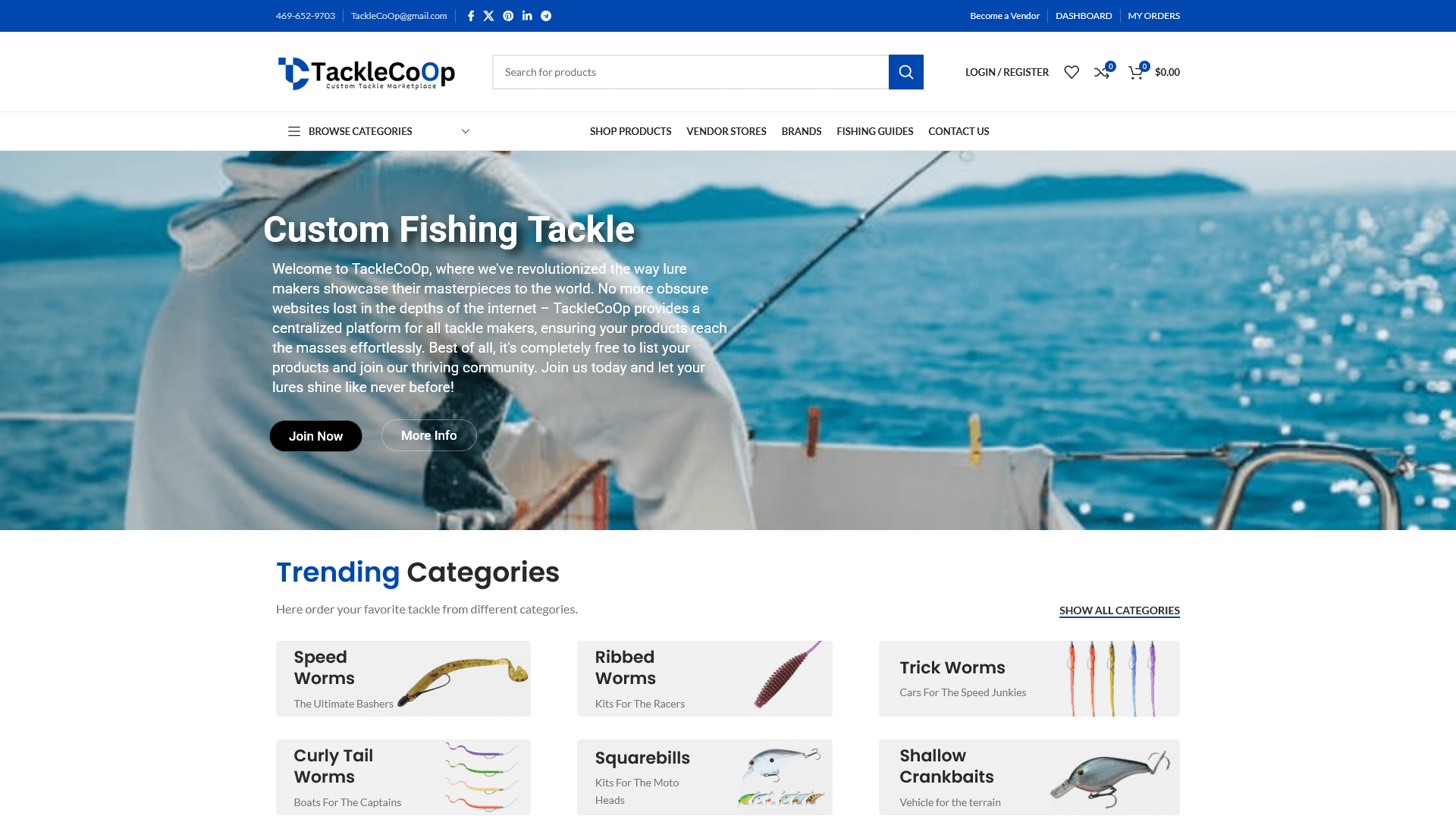The image size is (1456, 819).
Task: Open the Fishing Guides menu item
Action: click(874, 131)
